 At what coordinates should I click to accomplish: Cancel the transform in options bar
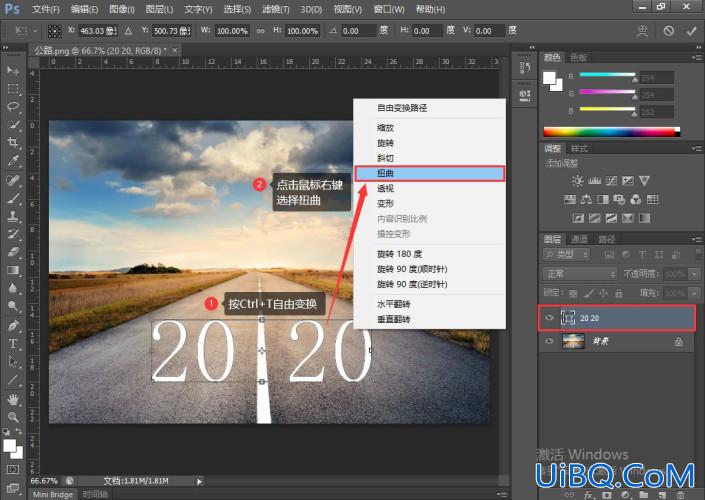click(669, 31)
